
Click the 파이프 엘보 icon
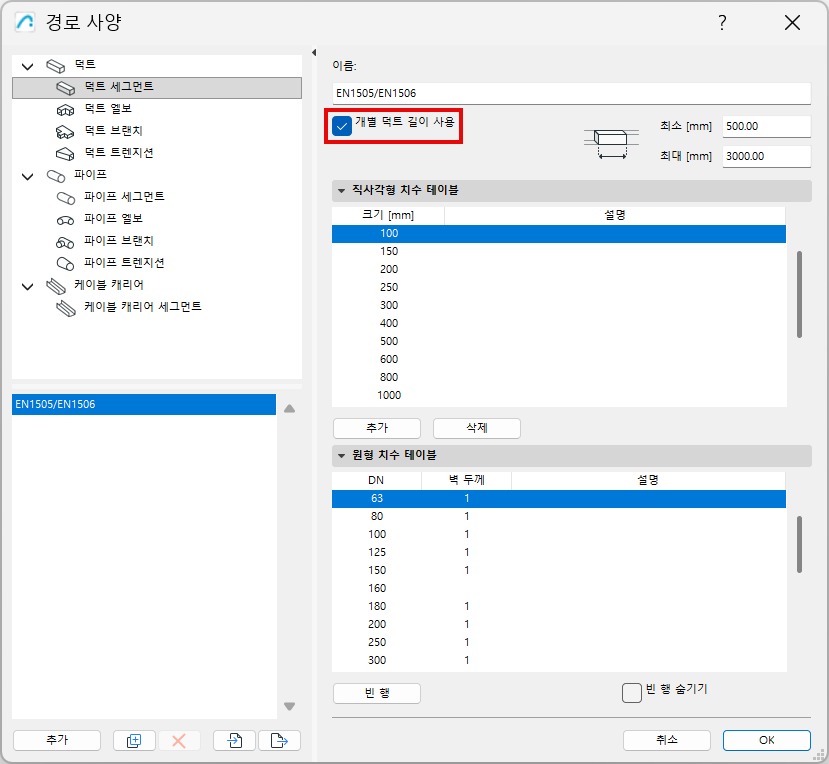(66, 220)
